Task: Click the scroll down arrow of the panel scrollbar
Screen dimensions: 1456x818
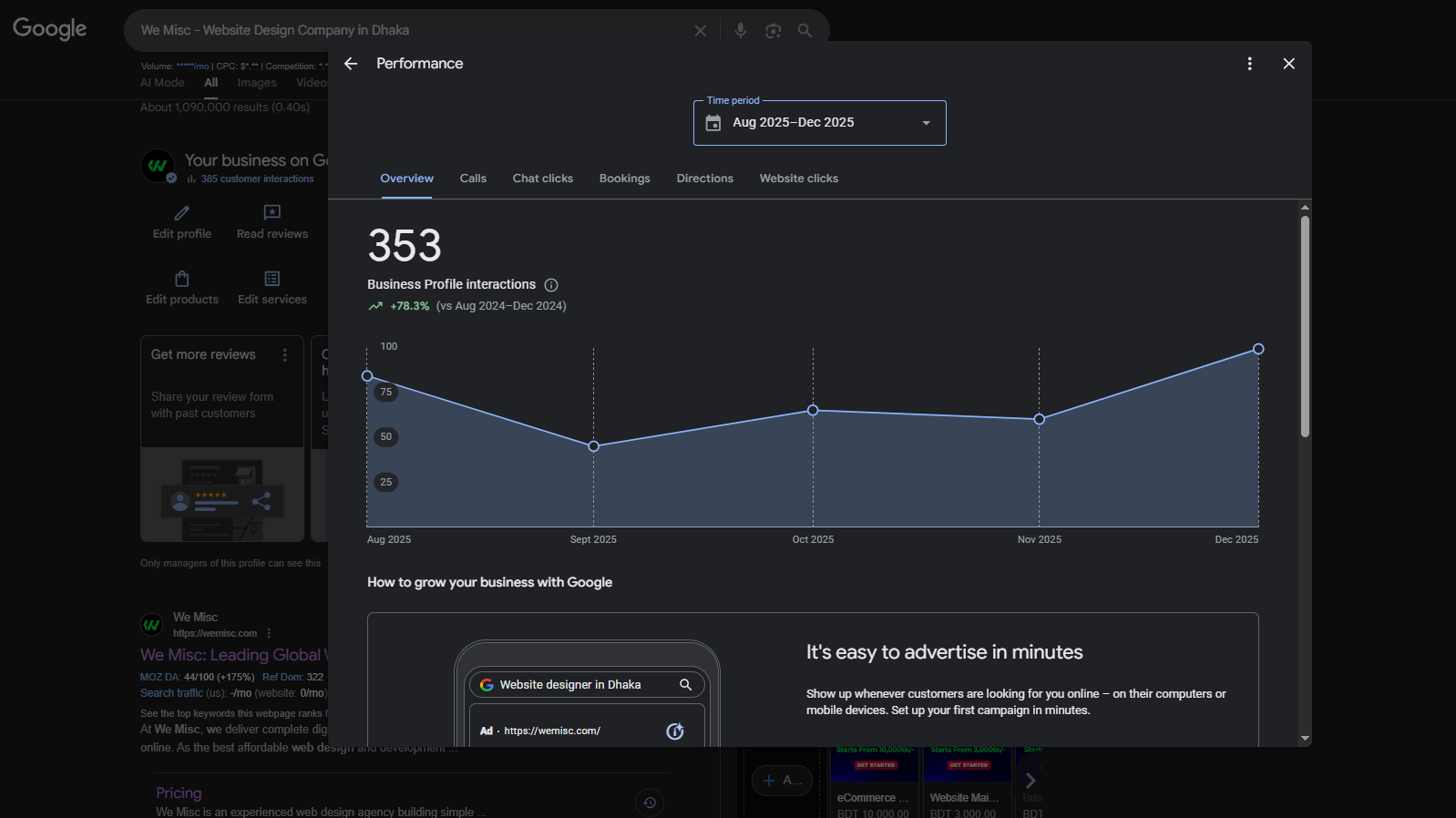Action: [x=1305, y=739]
